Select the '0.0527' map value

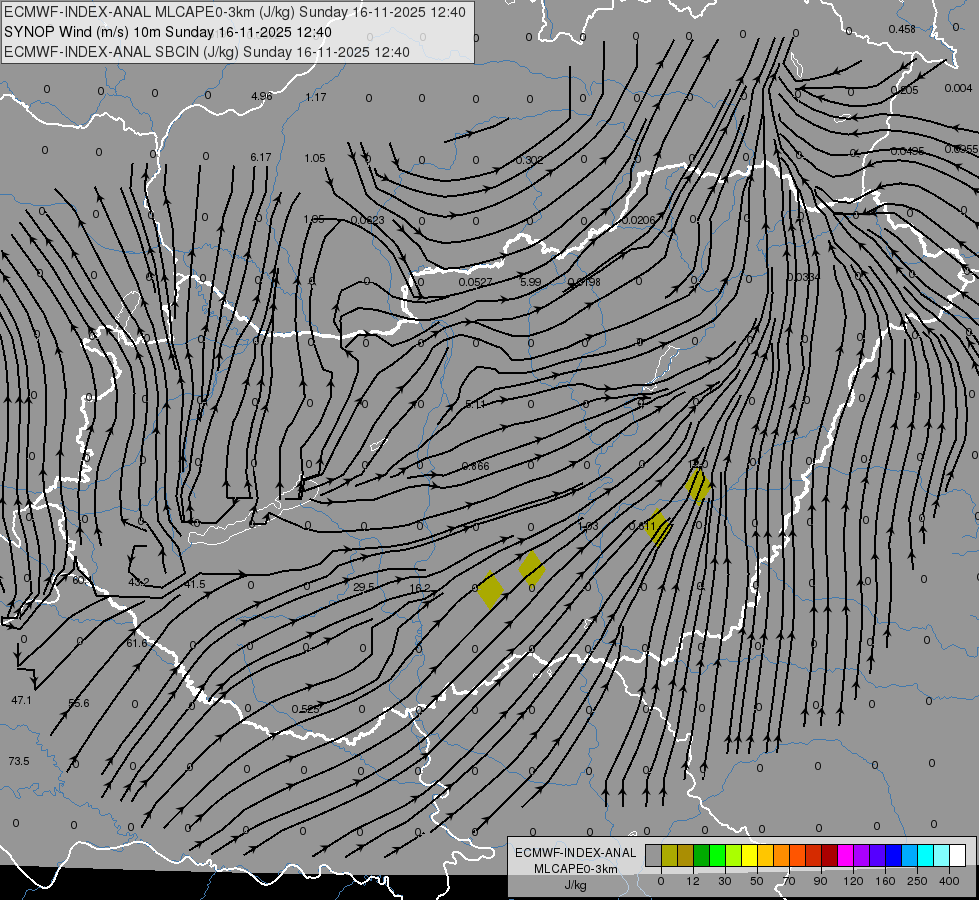(x=475, y=282)
